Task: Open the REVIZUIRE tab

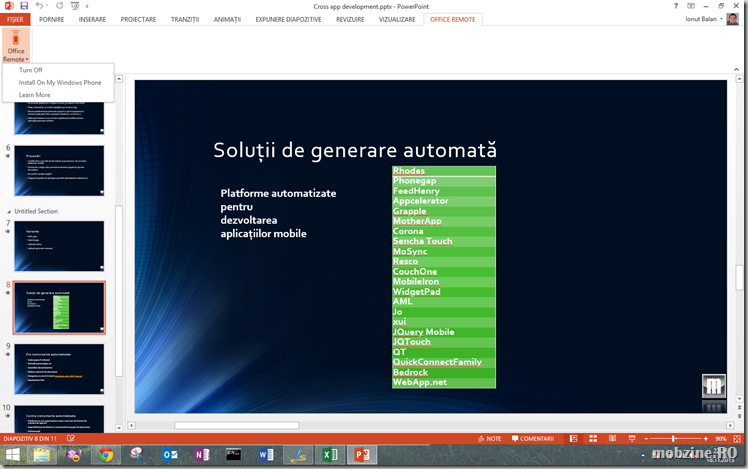Action: 350,19
